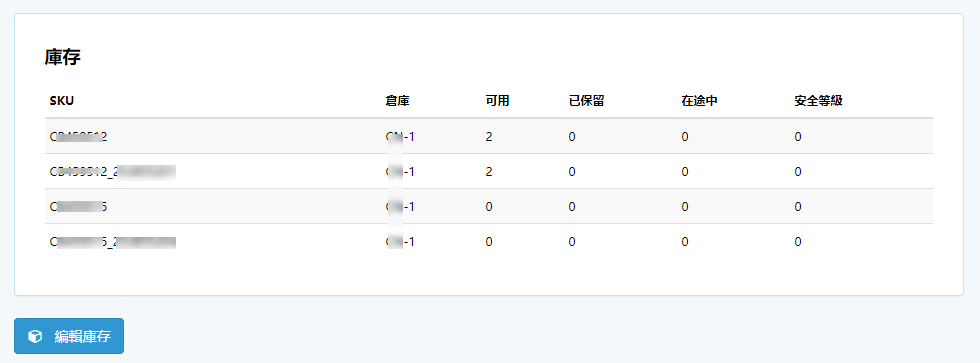Click the 倉庫 column header

point(398,101)
